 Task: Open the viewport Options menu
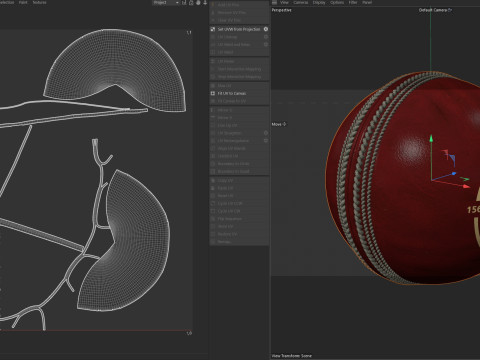pyautogui.click(x=337, y=2)
